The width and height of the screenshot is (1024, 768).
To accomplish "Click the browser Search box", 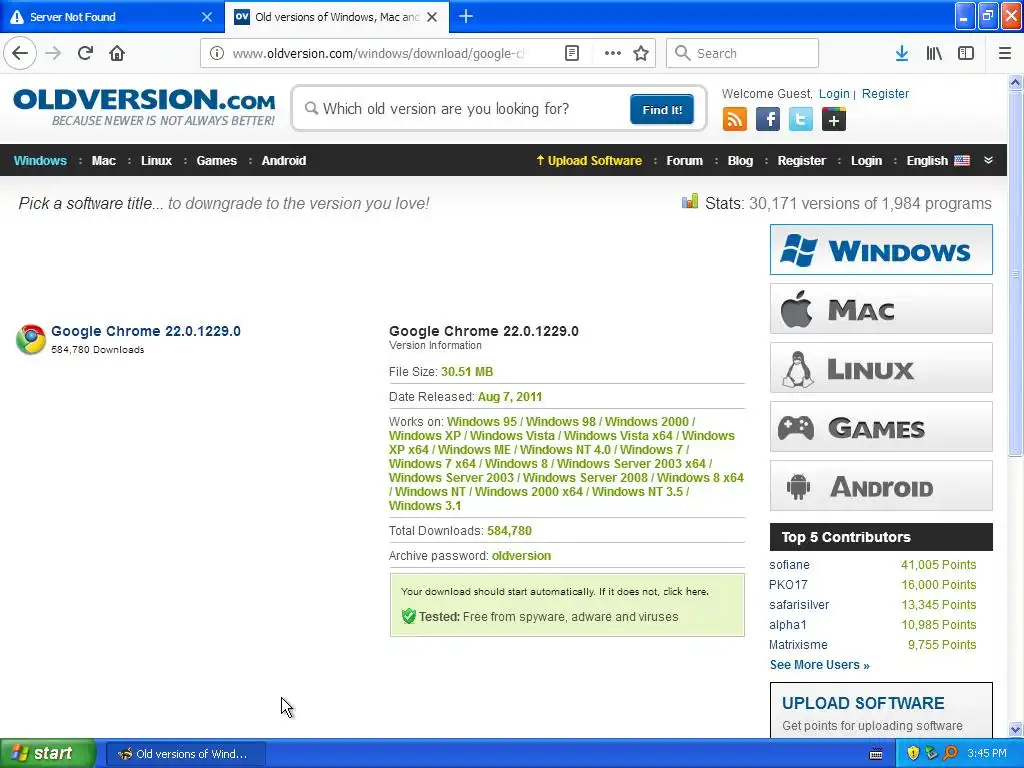I will [x=742, y=53].
